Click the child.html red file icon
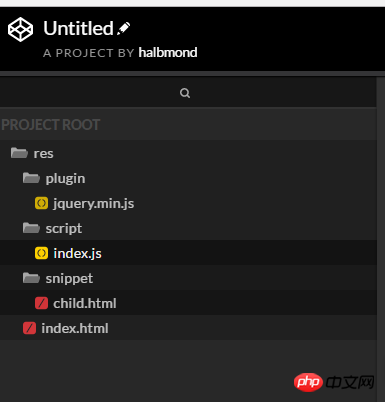This screenshot has width=385, height=402. tap(41, 303)
